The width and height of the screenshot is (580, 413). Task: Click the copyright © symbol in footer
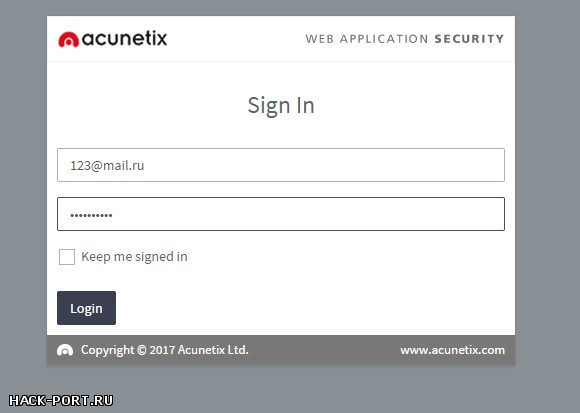142,350
